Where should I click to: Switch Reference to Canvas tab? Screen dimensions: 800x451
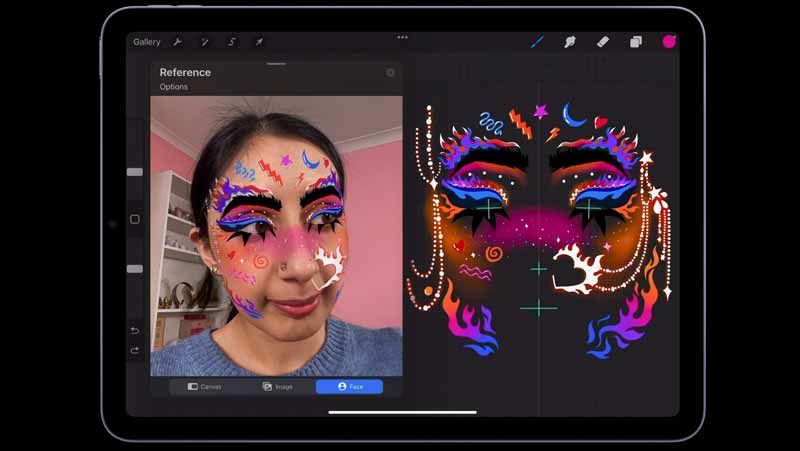coord(205,387)
